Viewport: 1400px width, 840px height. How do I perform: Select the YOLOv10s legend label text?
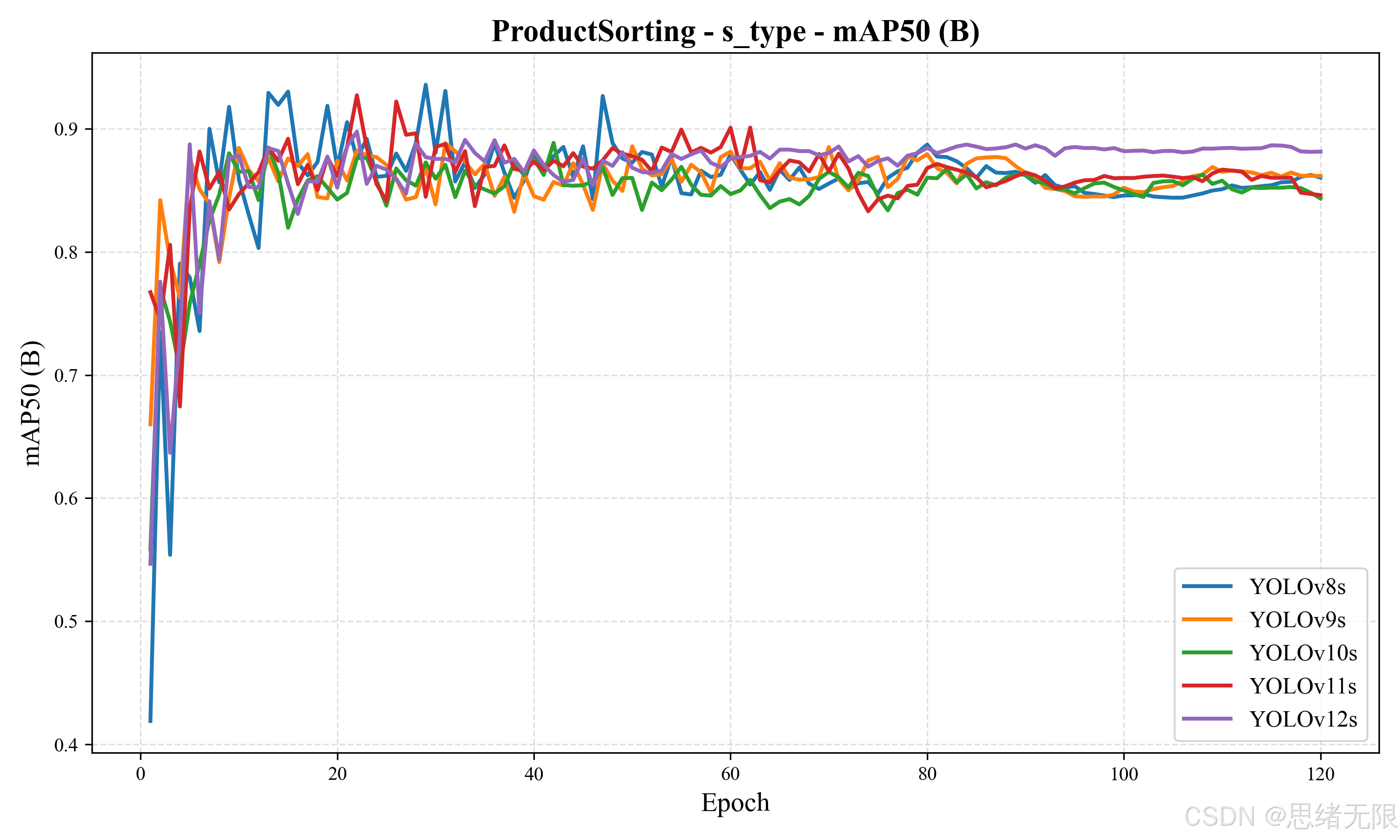click(x=1302, y=653)
